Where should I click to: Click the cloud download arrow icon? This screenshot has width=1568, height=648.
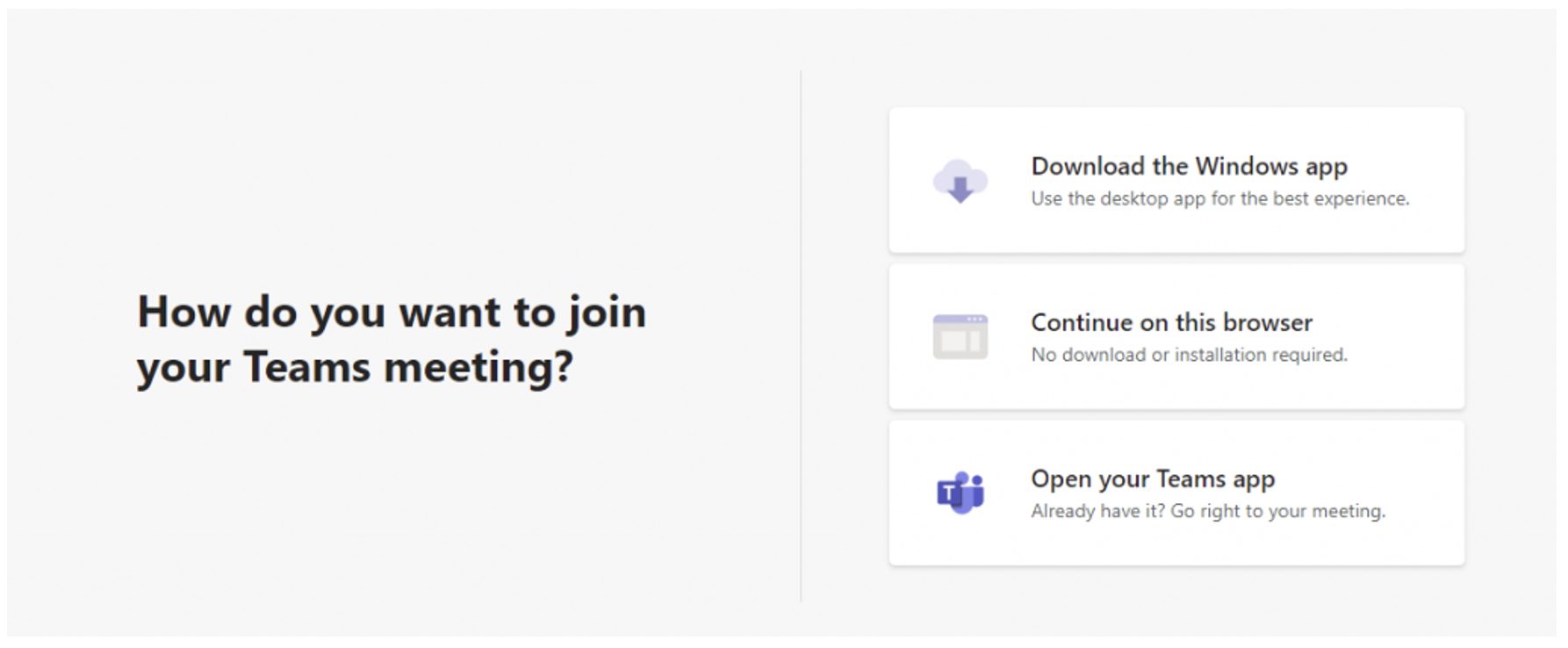click(x=960, y=181)
